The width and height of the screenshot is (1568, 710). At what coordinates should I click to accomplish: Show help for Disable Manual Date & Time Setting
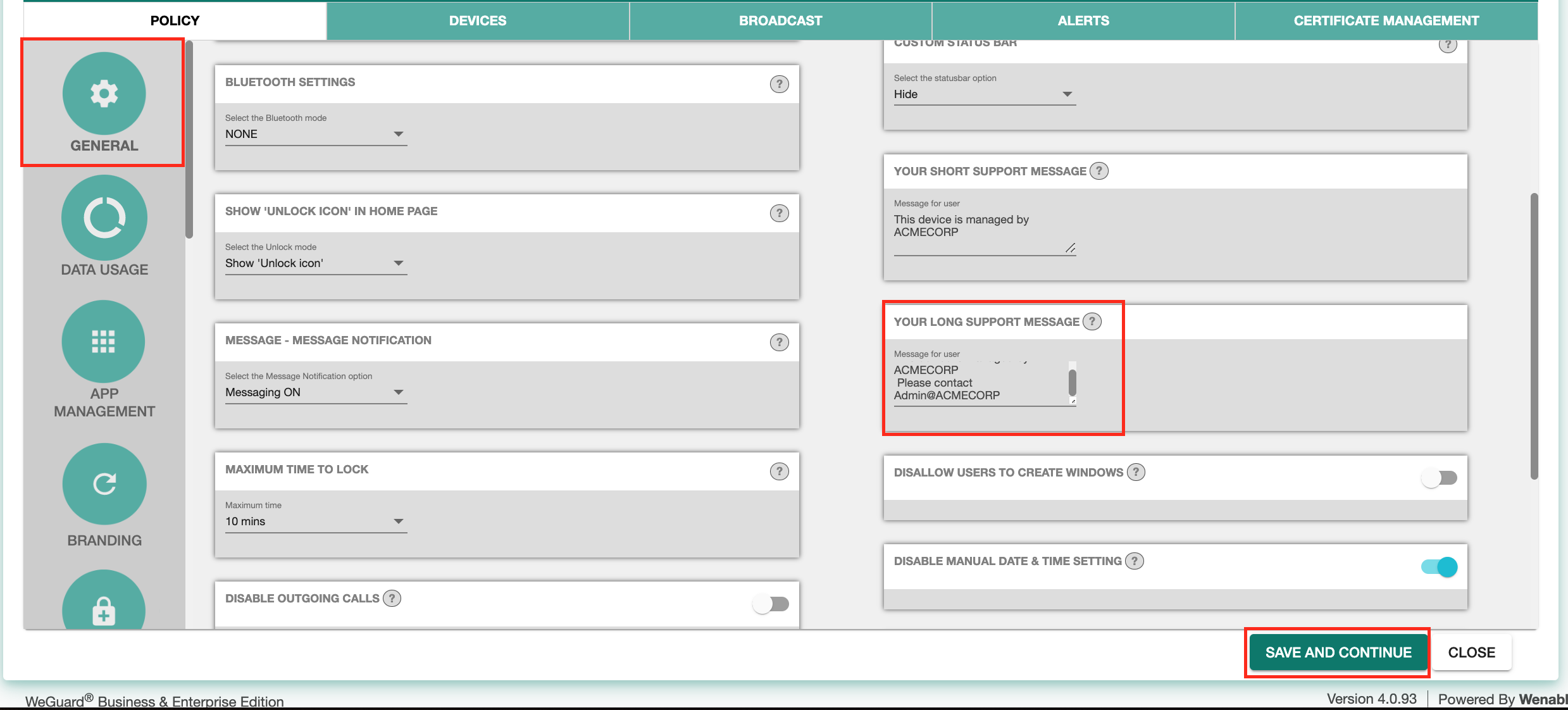tap(1135, 561)
